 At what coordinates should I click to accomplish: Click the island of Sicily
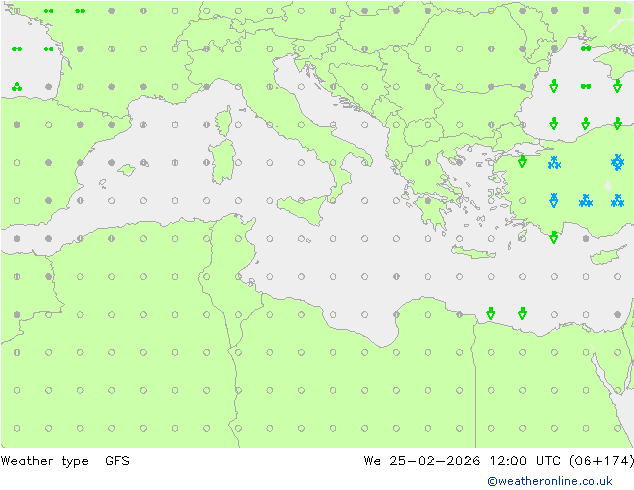[x=302, y=208]
